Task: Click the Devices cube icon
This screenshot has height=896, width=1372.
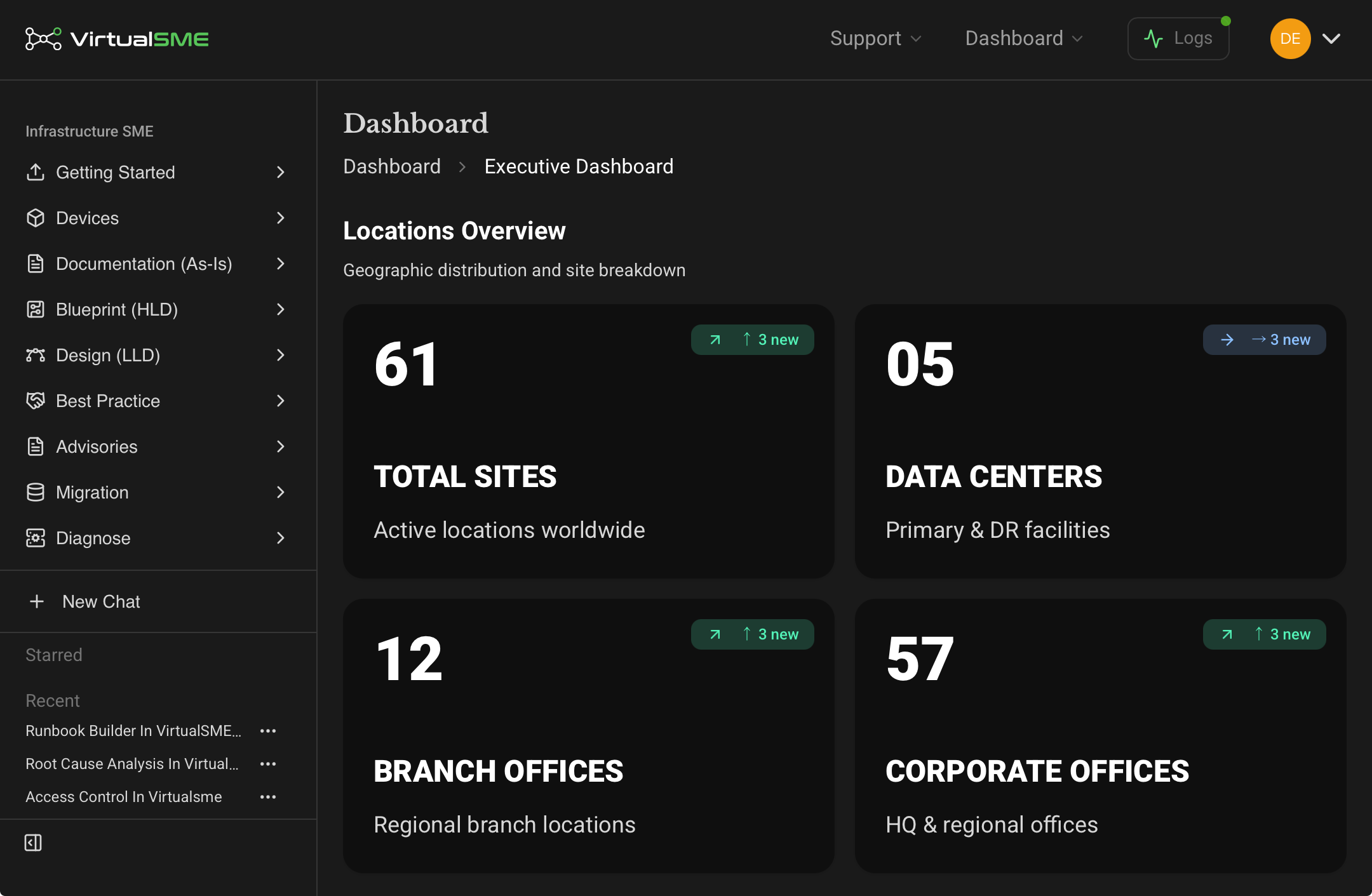Action: tap(36, 218)
